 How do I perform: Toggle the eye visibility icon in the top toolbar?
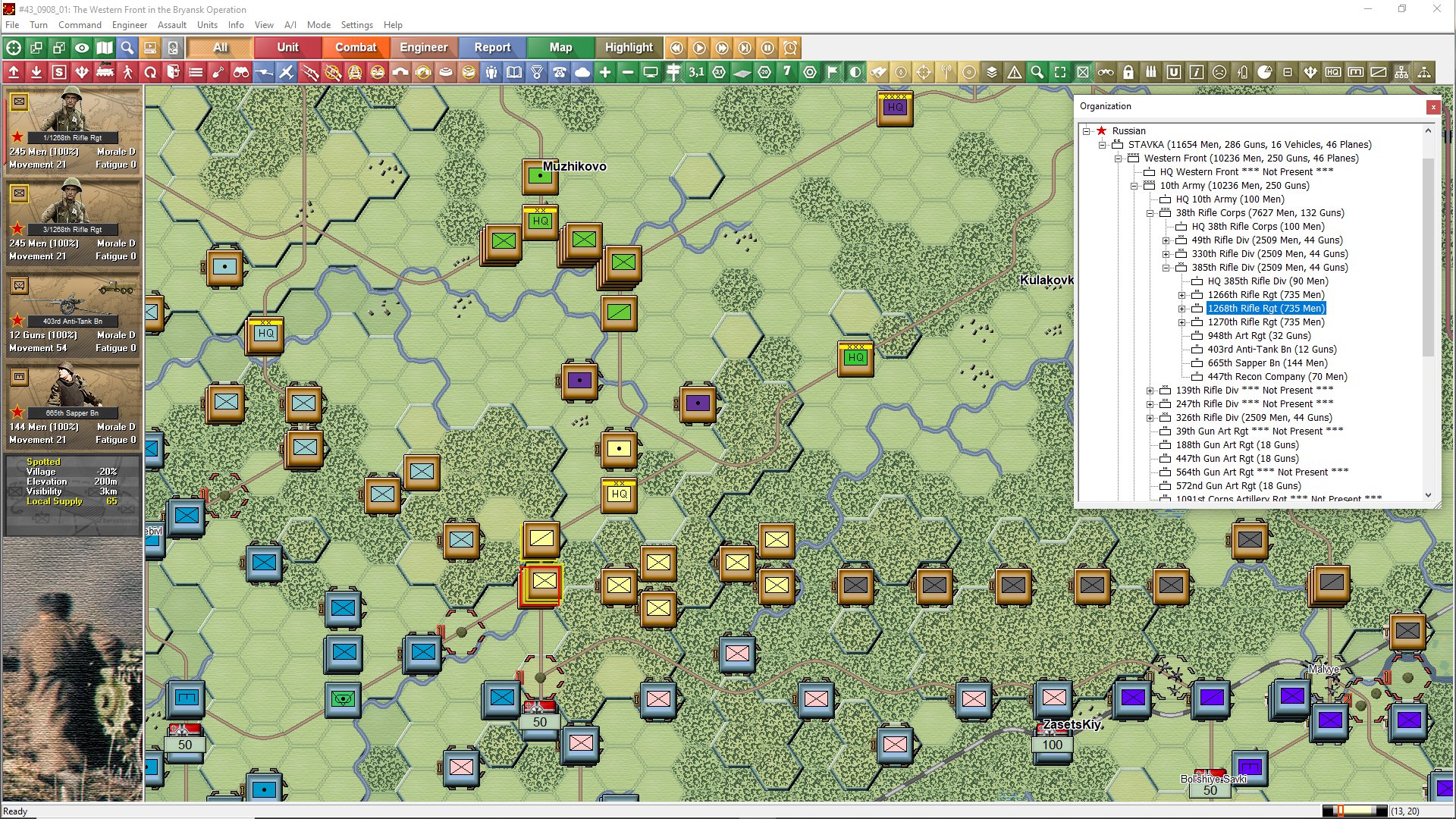82,48
